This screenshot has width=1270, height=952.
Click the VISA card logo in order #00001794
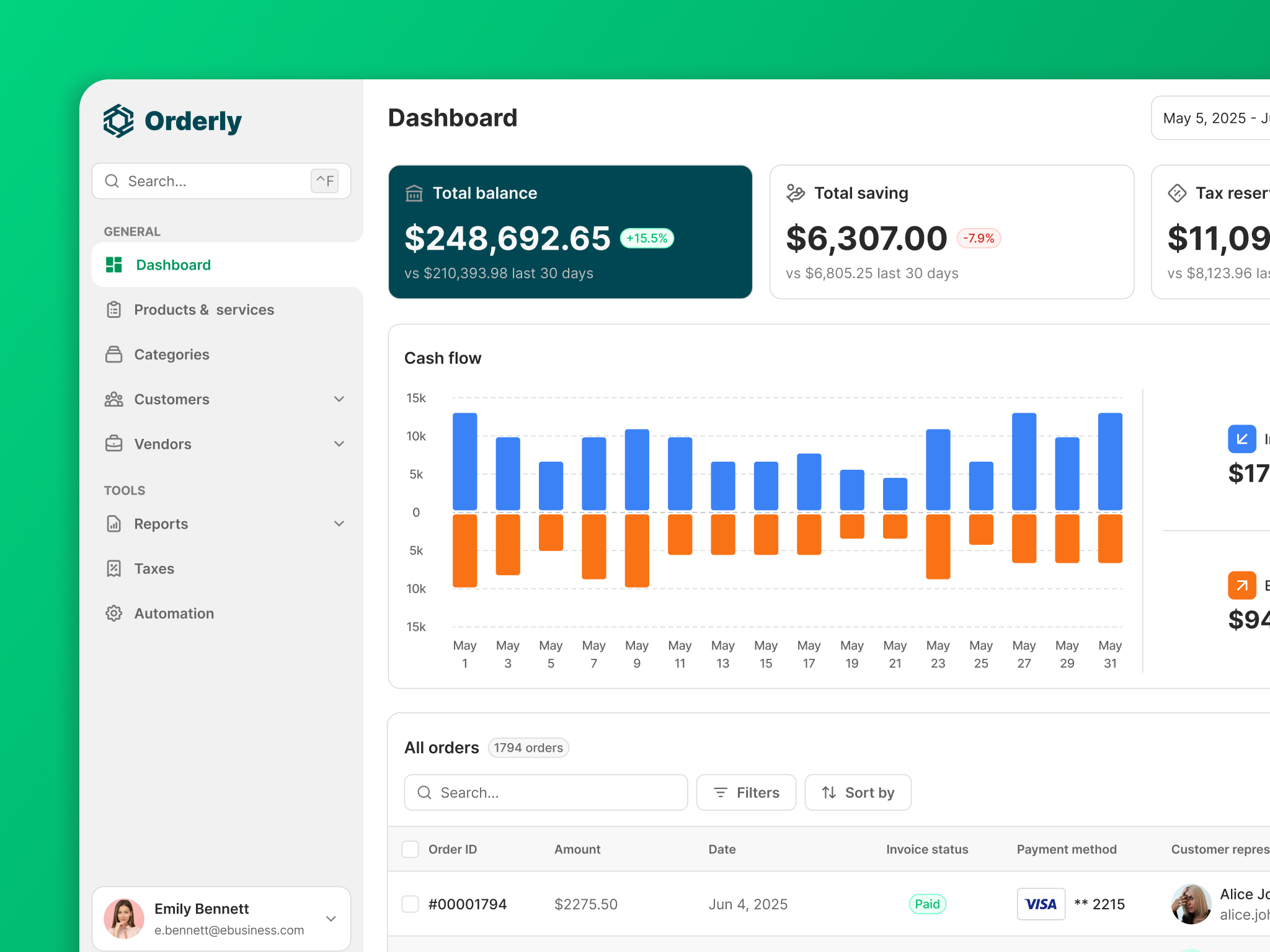[x=1041, y=904]
